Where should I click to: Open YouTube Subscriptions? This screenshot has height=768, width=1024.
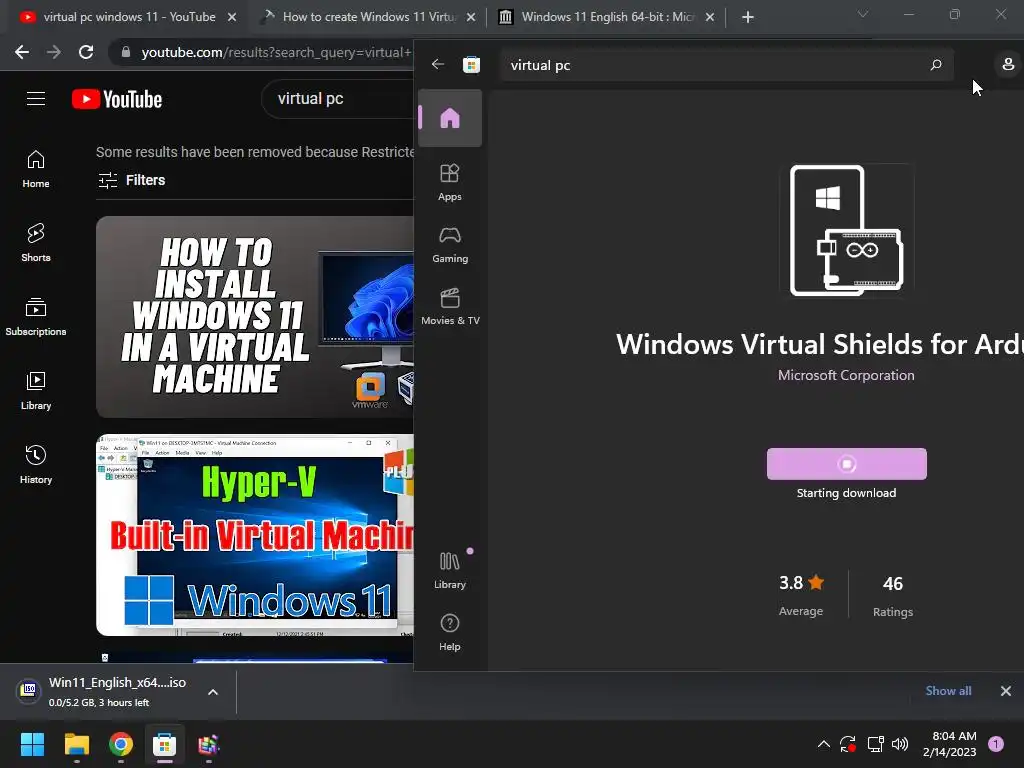point(36,317)
